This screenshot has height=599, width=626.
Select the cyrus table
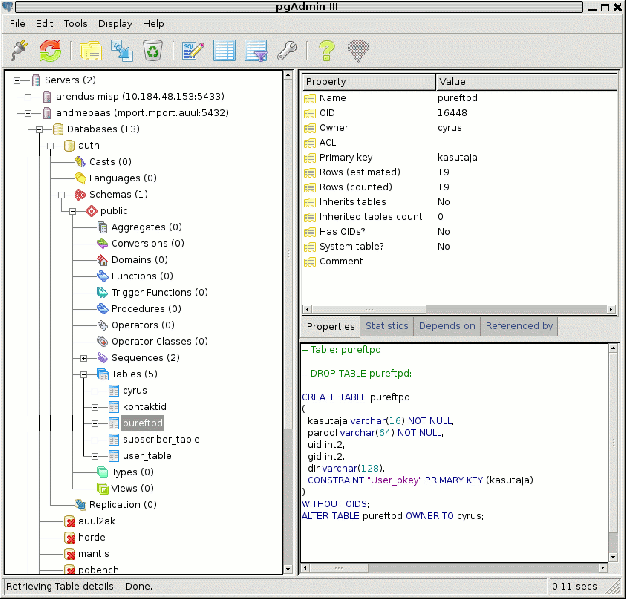pos(135,391)
